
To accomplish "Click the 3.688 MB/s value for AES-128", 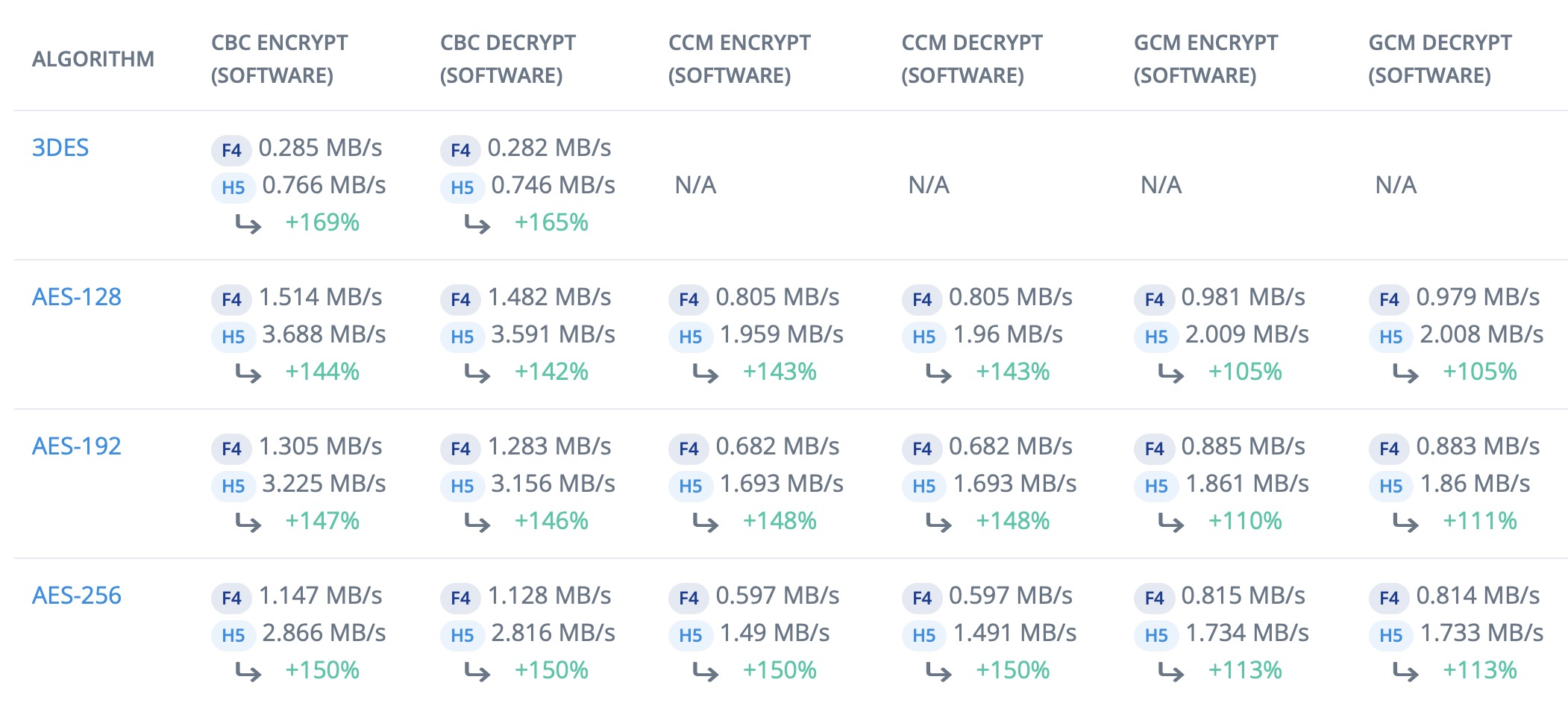I will click(x=324, y=334).
